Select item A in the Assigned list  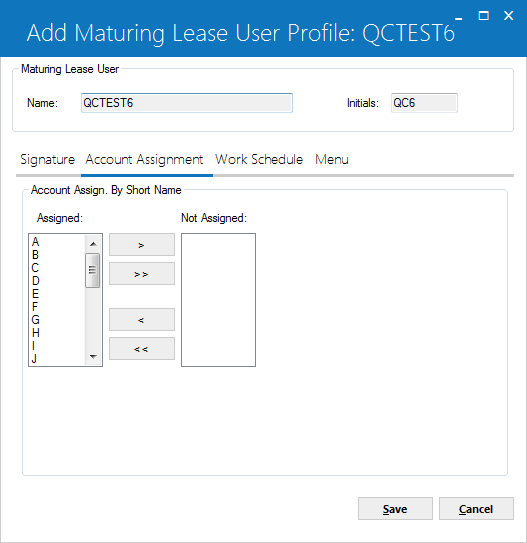[57, 242]
